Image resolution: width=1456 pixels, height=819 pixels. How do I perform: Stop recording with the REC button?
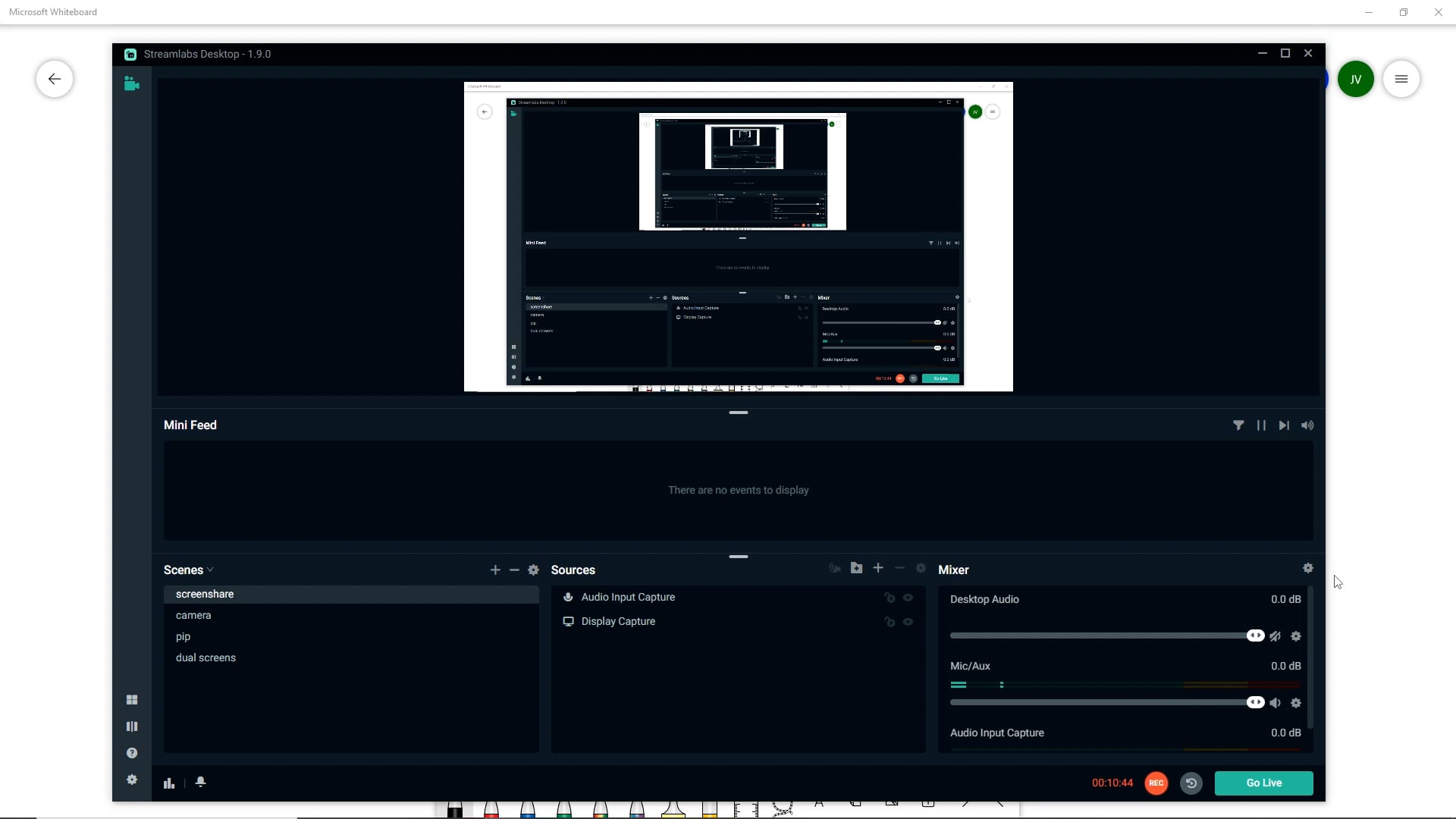pos(1156,783)
